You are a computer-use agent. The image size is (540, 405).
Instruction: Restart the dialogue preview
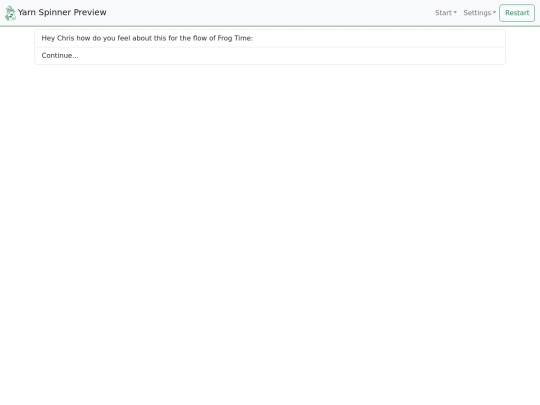(517, 13)
